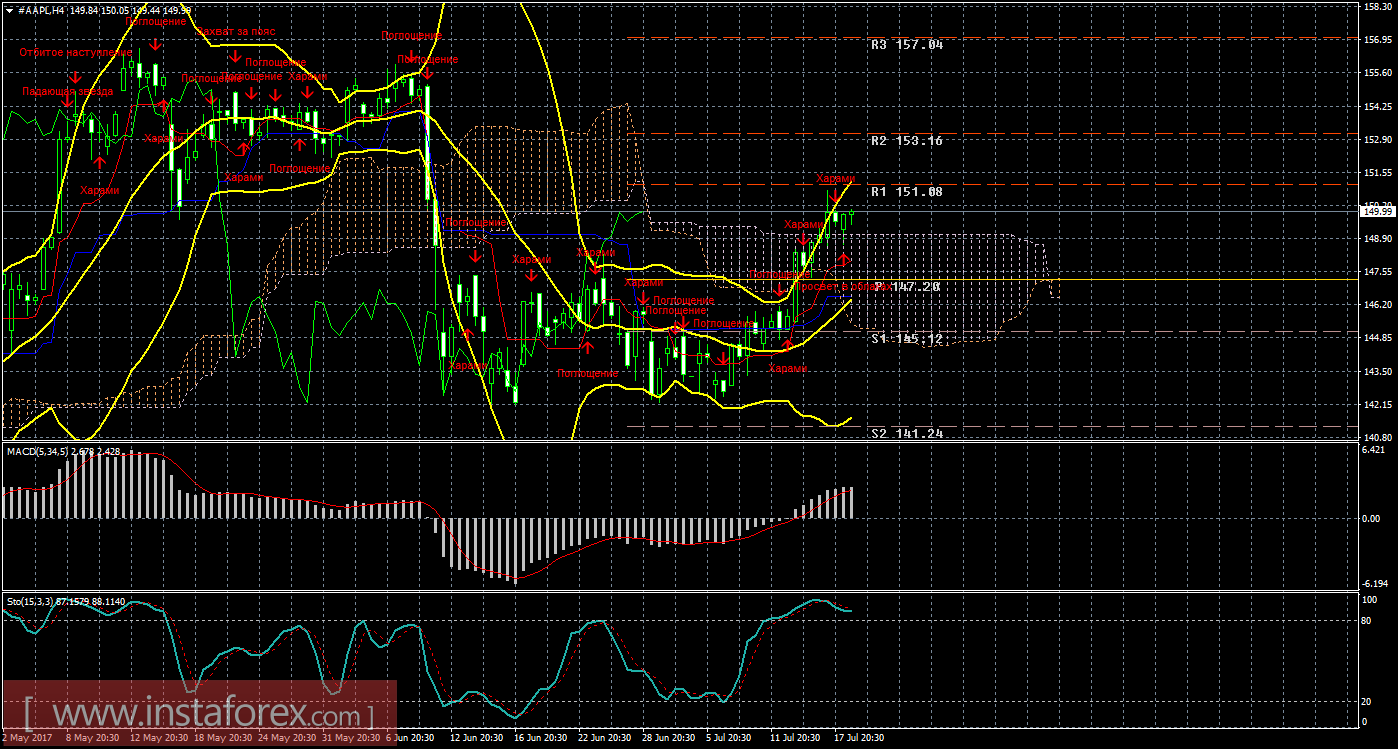Click the current price tag 149.99
Image resolution: width=1398 pixels, height=749 pixels.
click(1377, 211)
